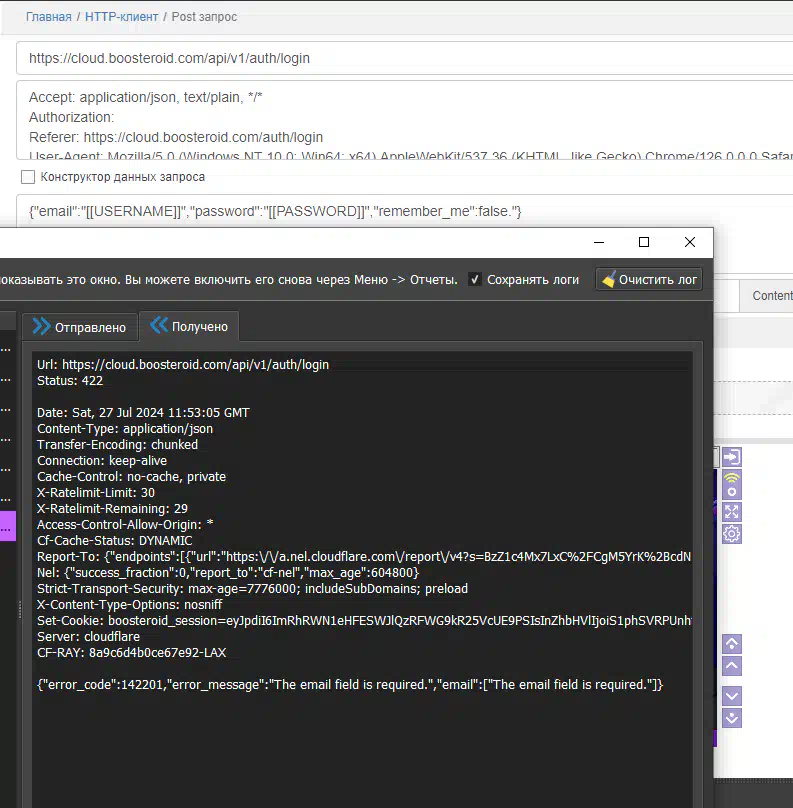Click the expand fullscreen arrows icon
This screenshot has height=808, width=793.
732,512
